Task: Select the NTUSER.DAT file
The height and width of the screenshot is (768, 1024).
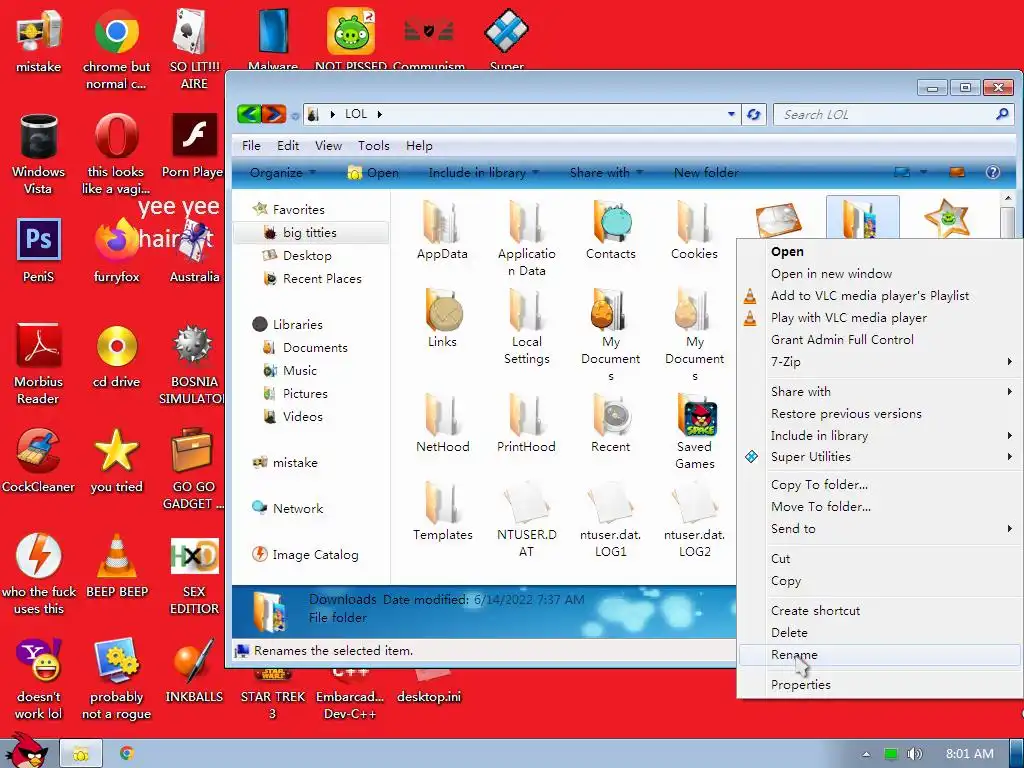Action: (x=526, y=519)
